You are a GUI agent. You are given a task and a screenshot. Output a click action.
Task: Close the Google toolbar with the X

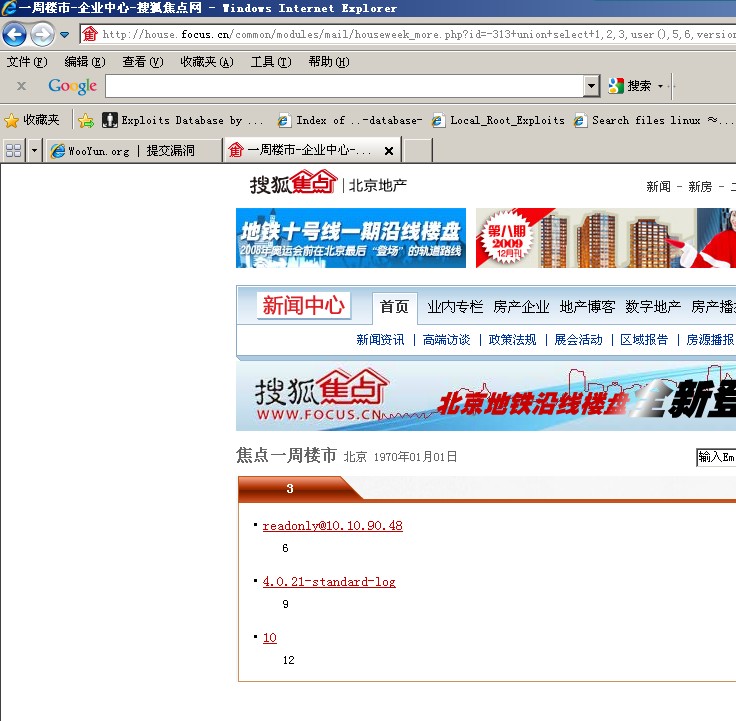[21, 86]
